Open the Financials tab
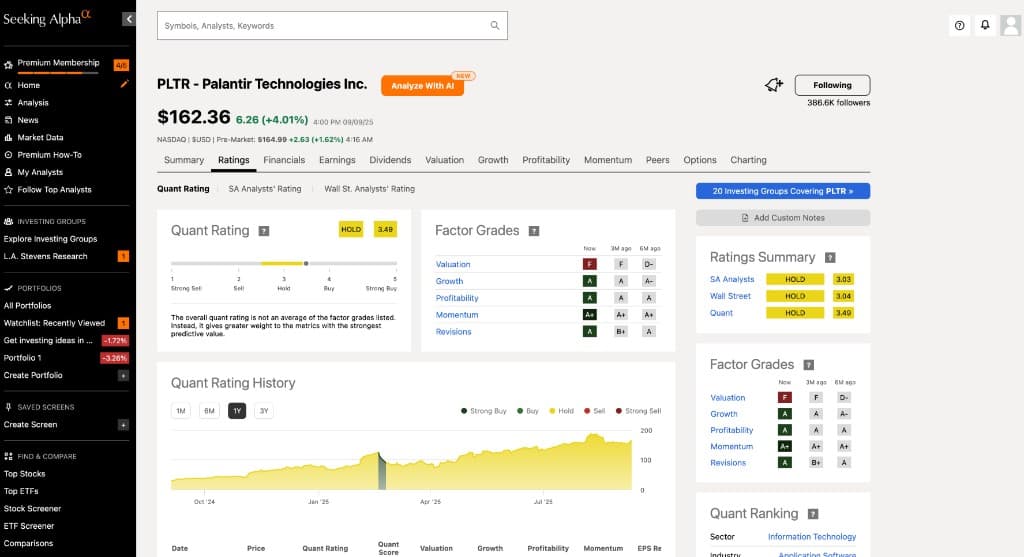The width and height of the screenshot is (1024, 557). click(x=284, y=160)
